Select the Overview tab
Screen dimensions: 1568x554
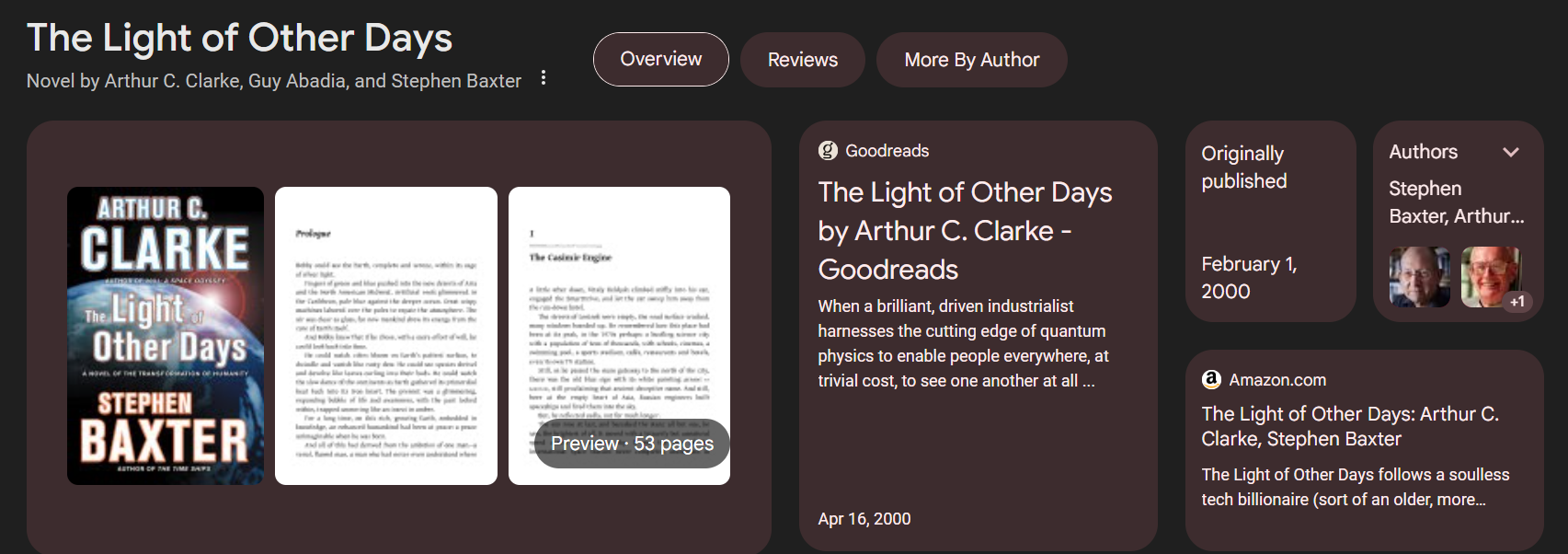click(x=660, y=60)
